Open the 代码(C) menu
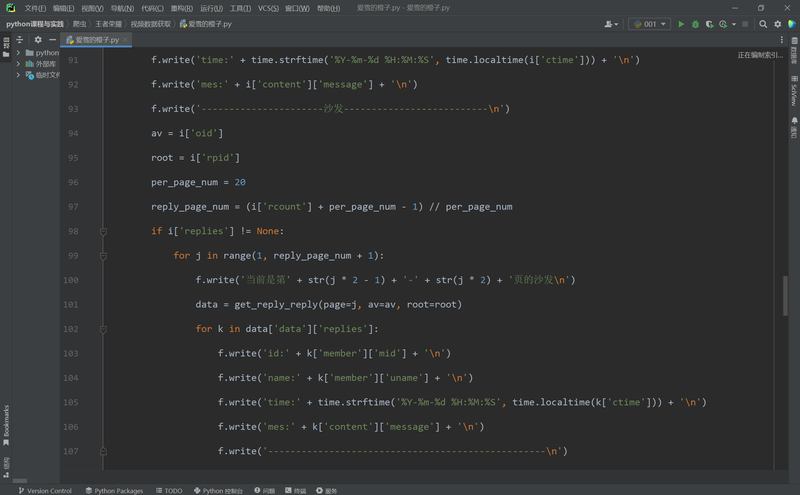The width and height of the screenshot is (800, 495). coord(153,8)
